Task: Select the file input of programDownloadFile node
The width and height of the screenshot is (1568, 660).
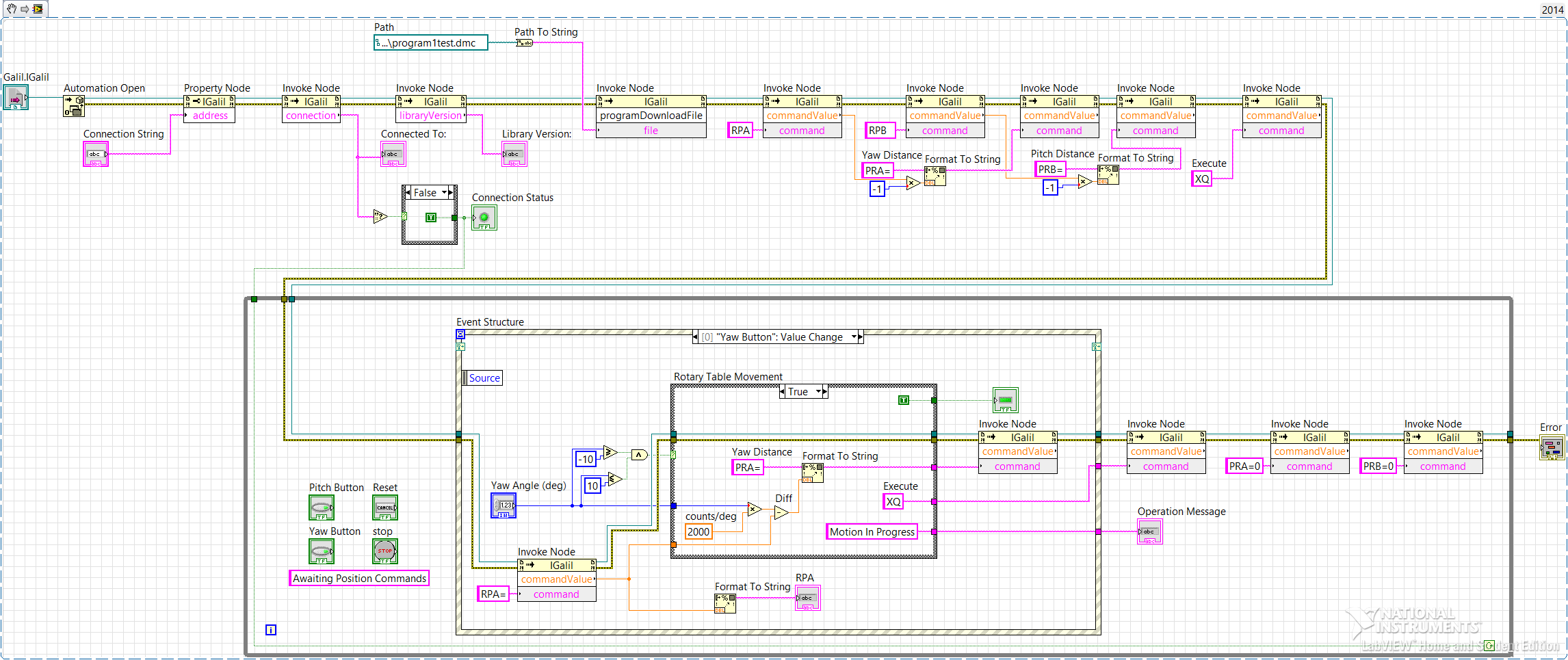Action: (651, 130)
